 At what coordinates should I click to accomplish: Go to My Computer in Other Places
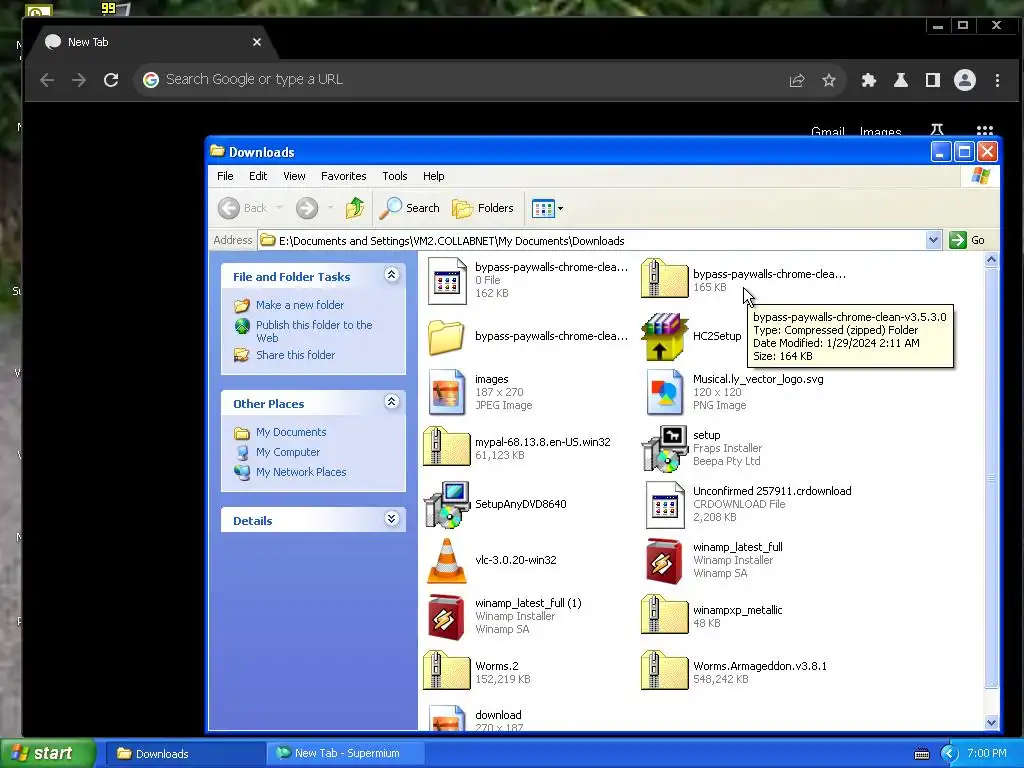click(288, 453)
